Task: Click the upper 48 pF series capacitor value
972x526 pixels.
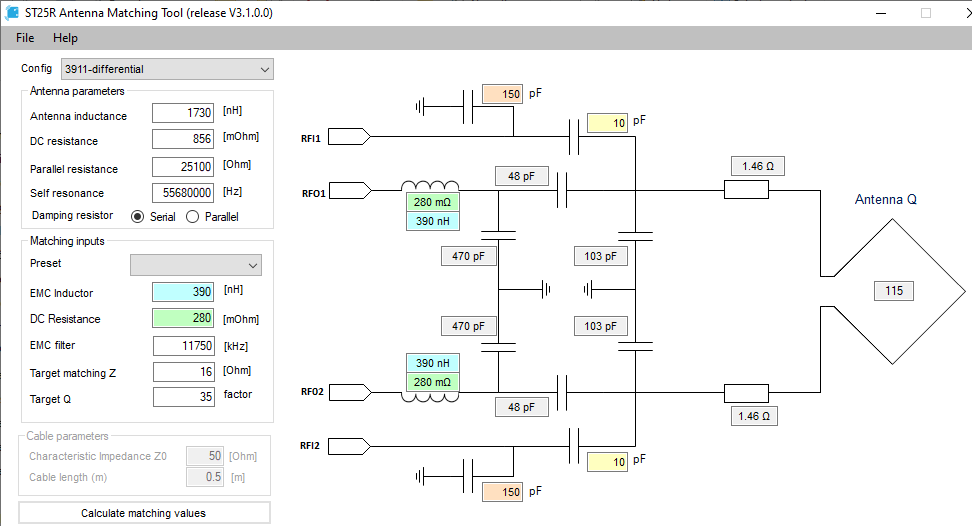Action: point(521,176)
